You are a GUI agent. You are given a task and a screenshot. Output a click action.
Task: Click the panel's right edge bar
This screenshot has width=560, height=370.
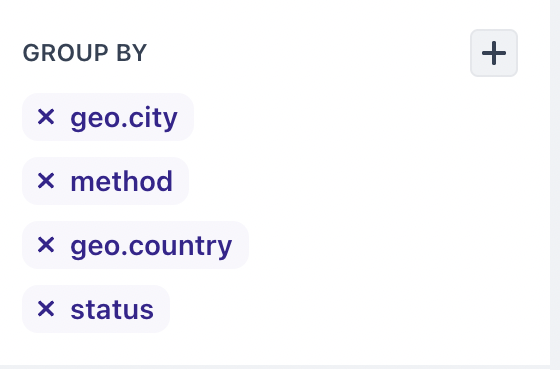555,182
